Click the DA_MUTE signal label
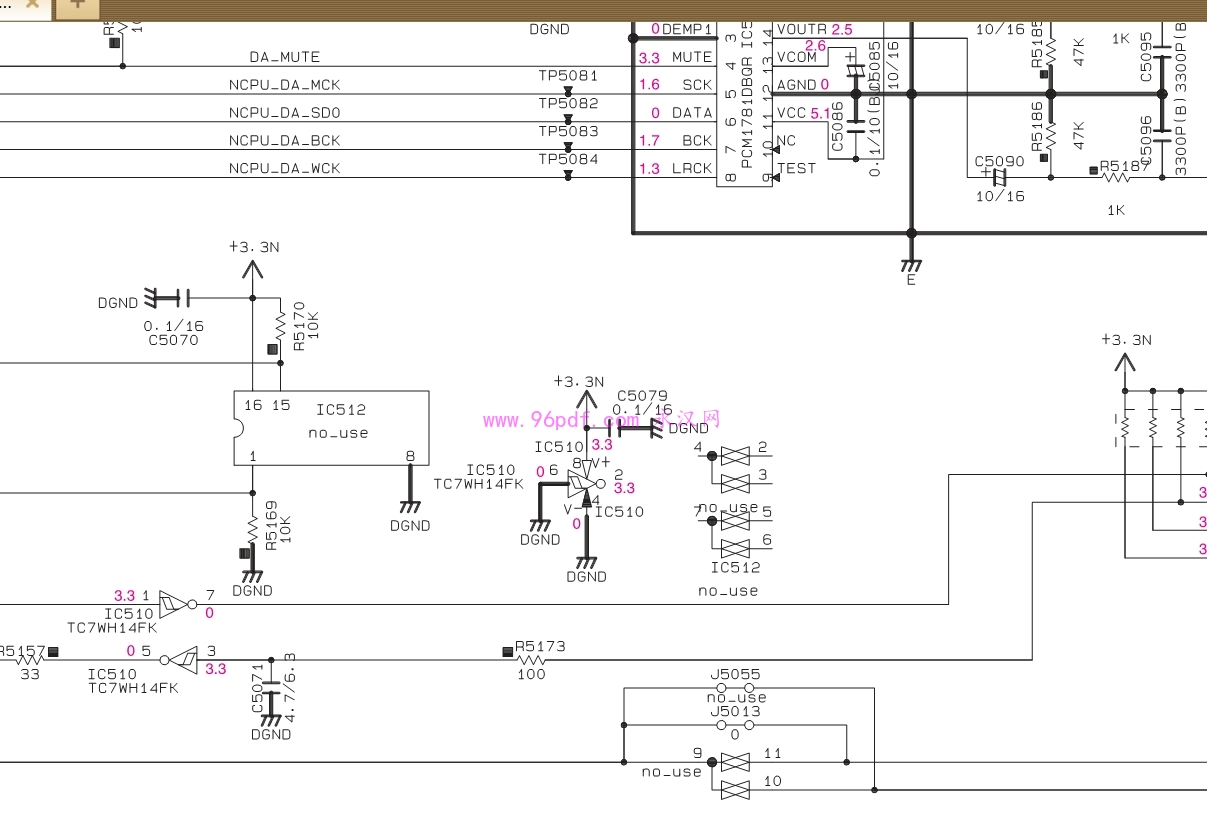This screenshot has width=1207, height=834. (x=285, y=57)
